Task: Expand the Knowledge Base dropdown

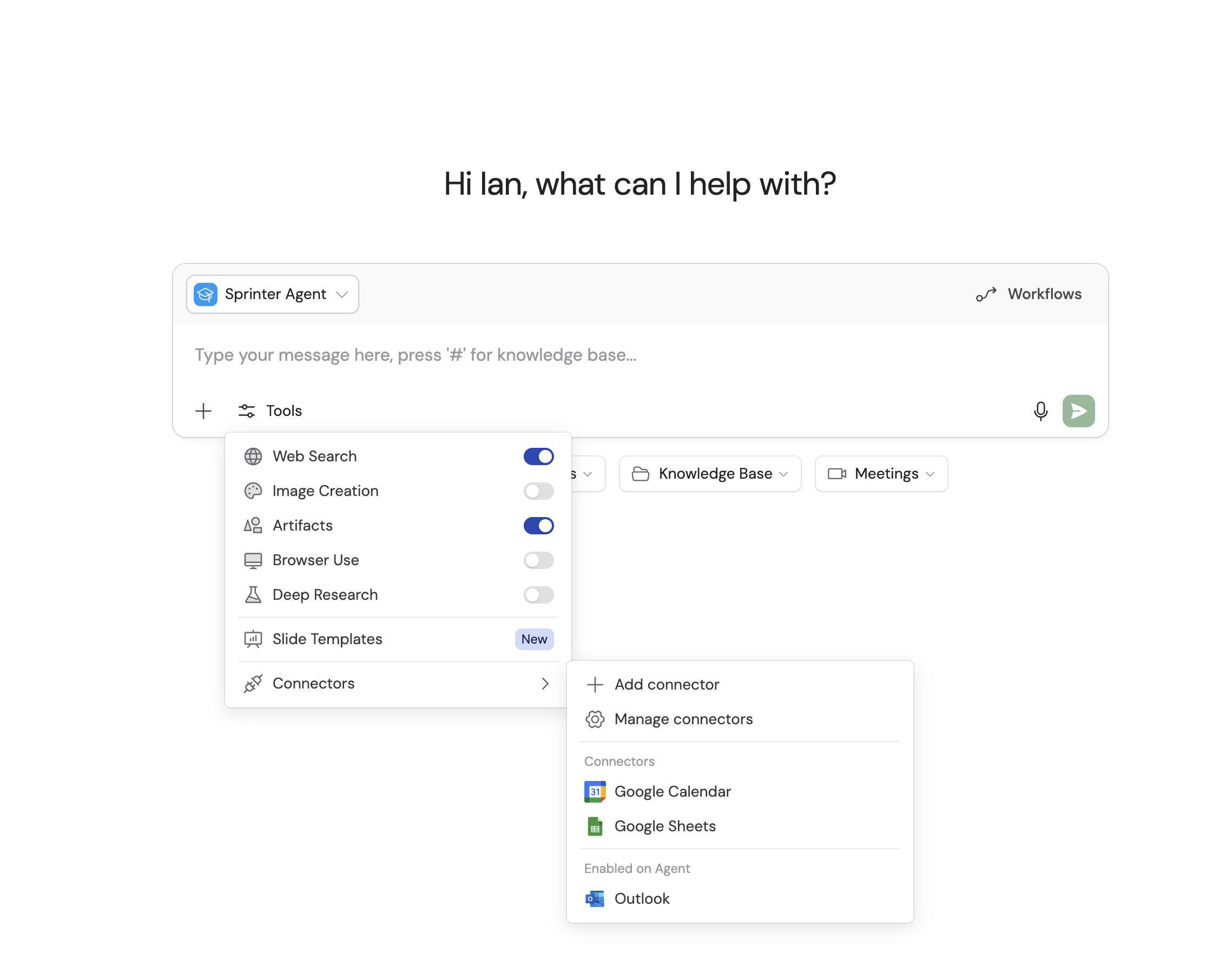Action: (x=710, y=474)
